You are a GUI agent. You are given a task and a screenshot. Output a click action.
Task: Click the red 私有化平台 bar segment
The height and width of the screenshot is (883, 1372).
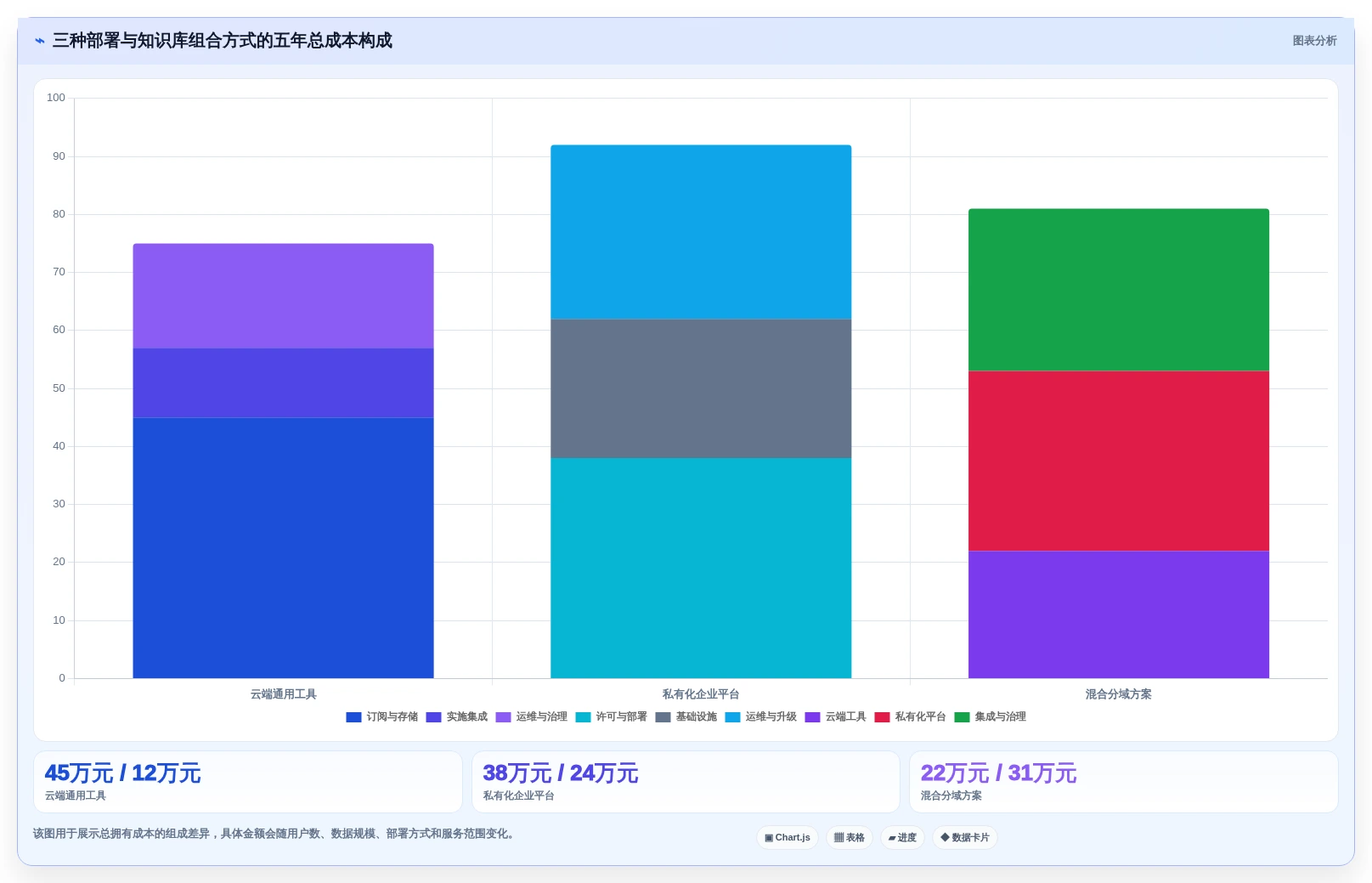[x=1119, y=461]
